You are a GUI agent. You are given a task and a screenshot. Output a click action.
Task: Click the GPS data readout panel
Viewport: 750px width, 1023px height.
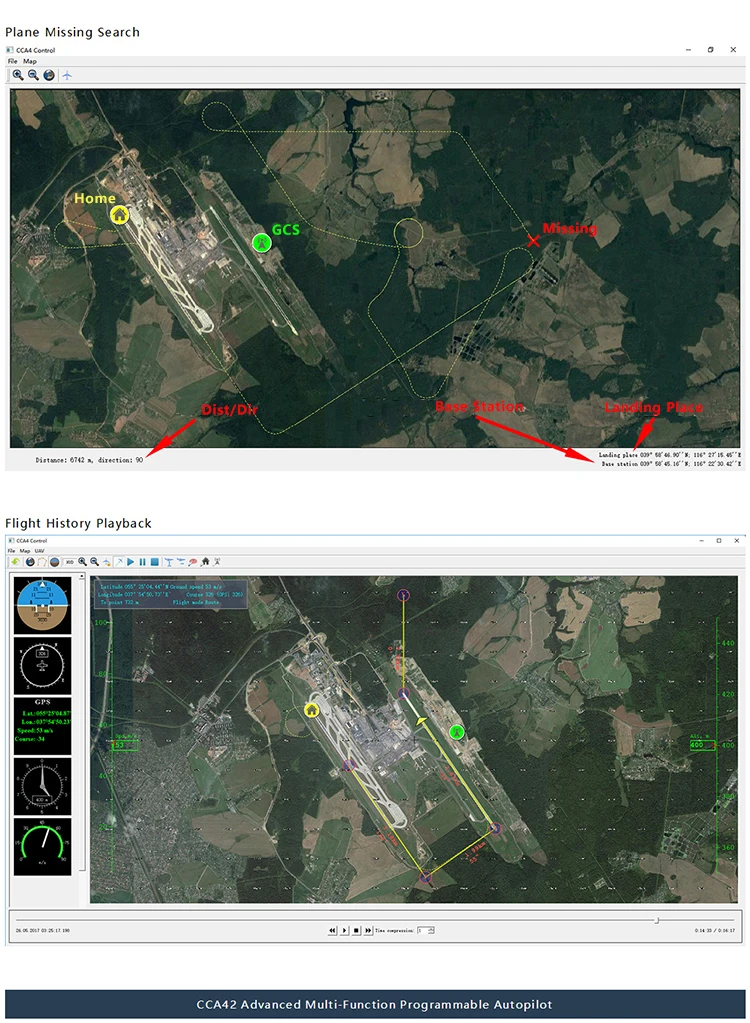[42, 725]
